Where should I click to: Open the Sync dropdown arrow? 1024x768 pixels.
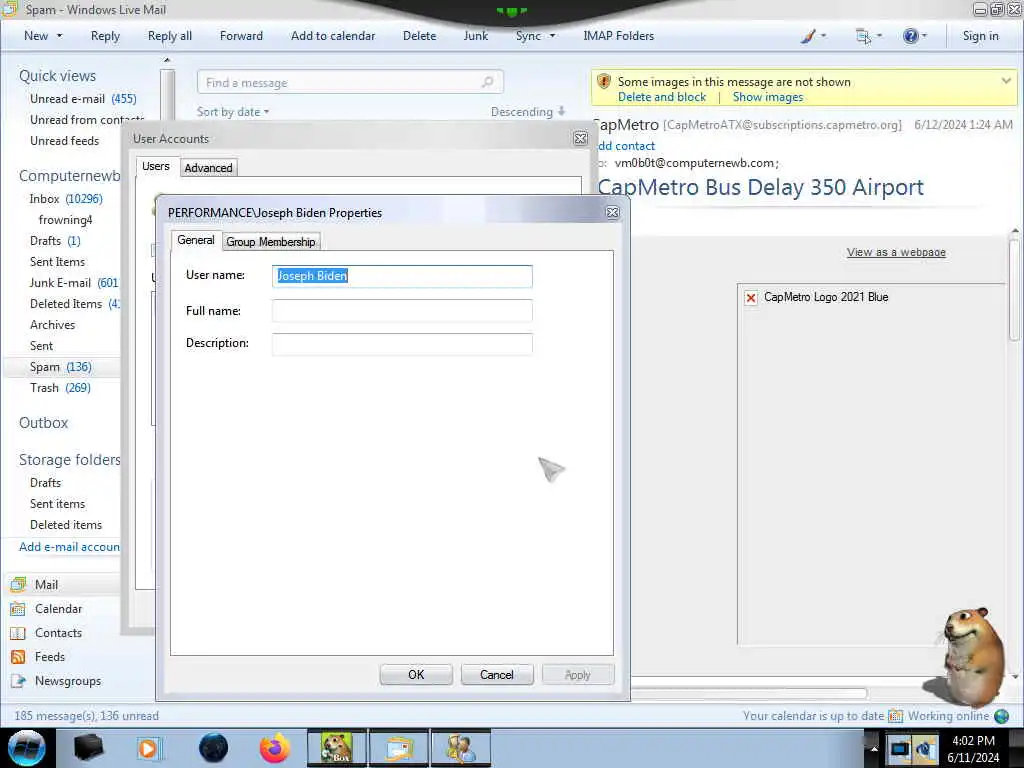(552, 36)
